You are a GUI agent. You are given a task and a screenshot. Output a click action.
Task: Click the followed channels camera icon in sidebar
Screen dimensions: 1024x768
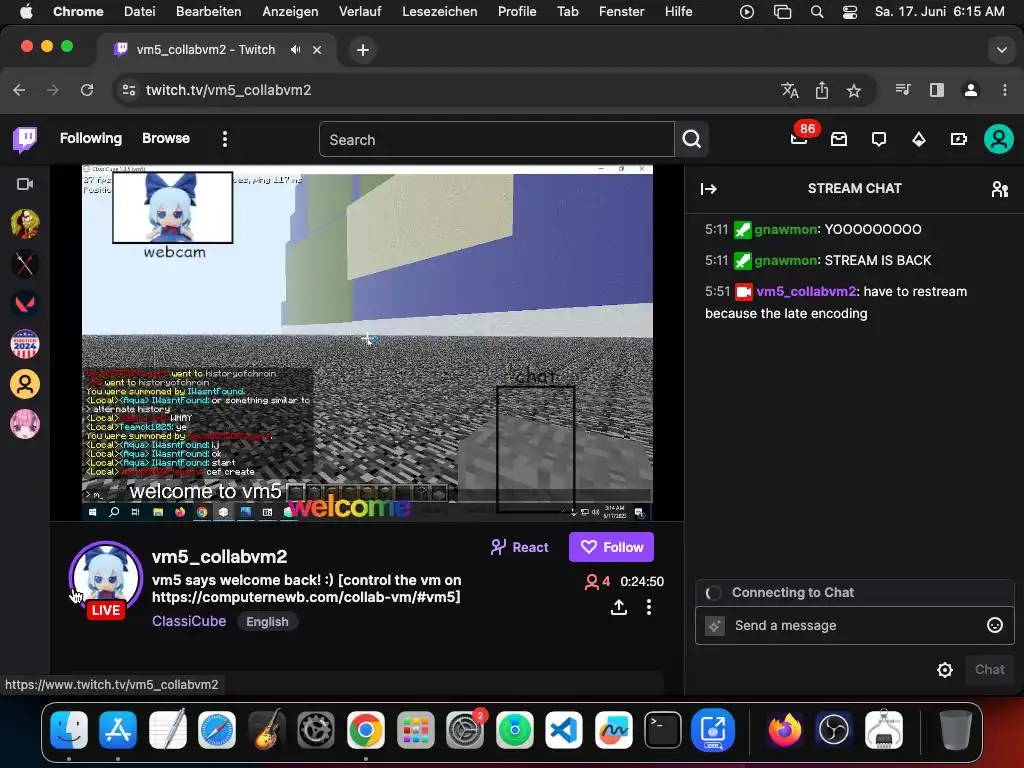tap(25, 184)
